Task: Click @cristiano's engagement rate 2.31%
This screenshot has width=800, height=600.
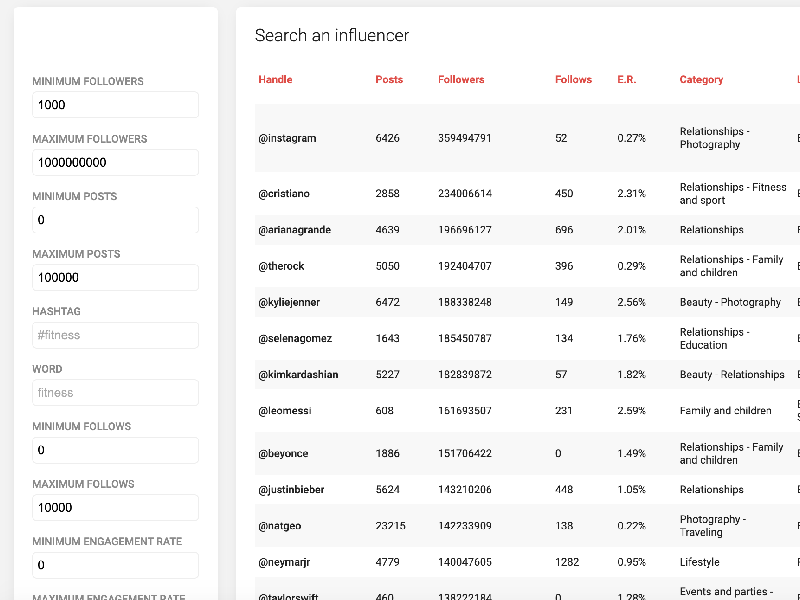Action: click(x=631, y=194)
